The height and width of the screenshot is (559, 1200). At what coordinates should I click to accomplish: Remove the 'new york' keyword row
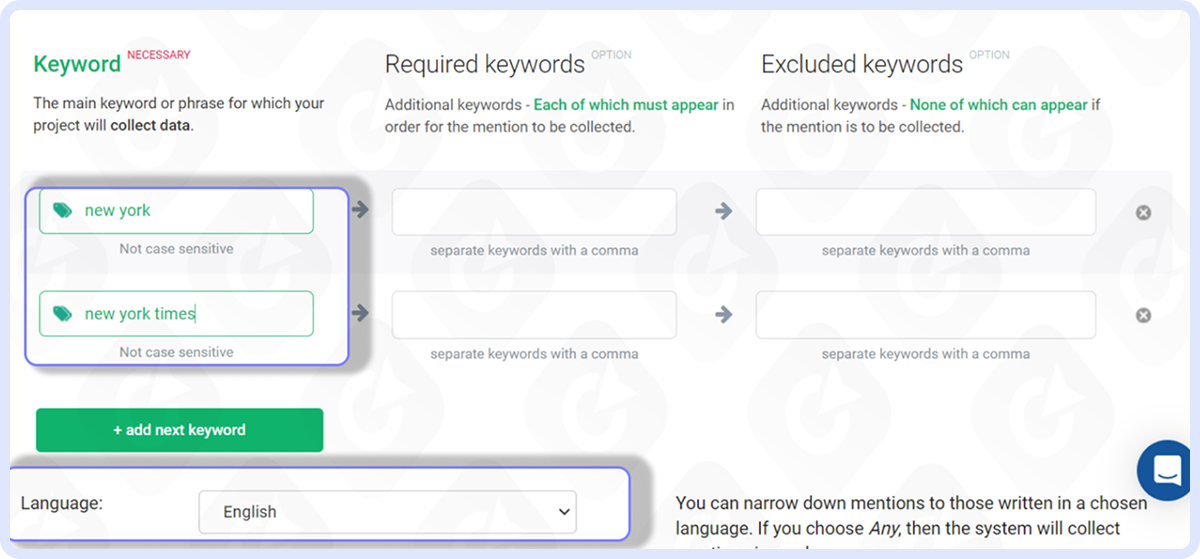(1143, 213)
